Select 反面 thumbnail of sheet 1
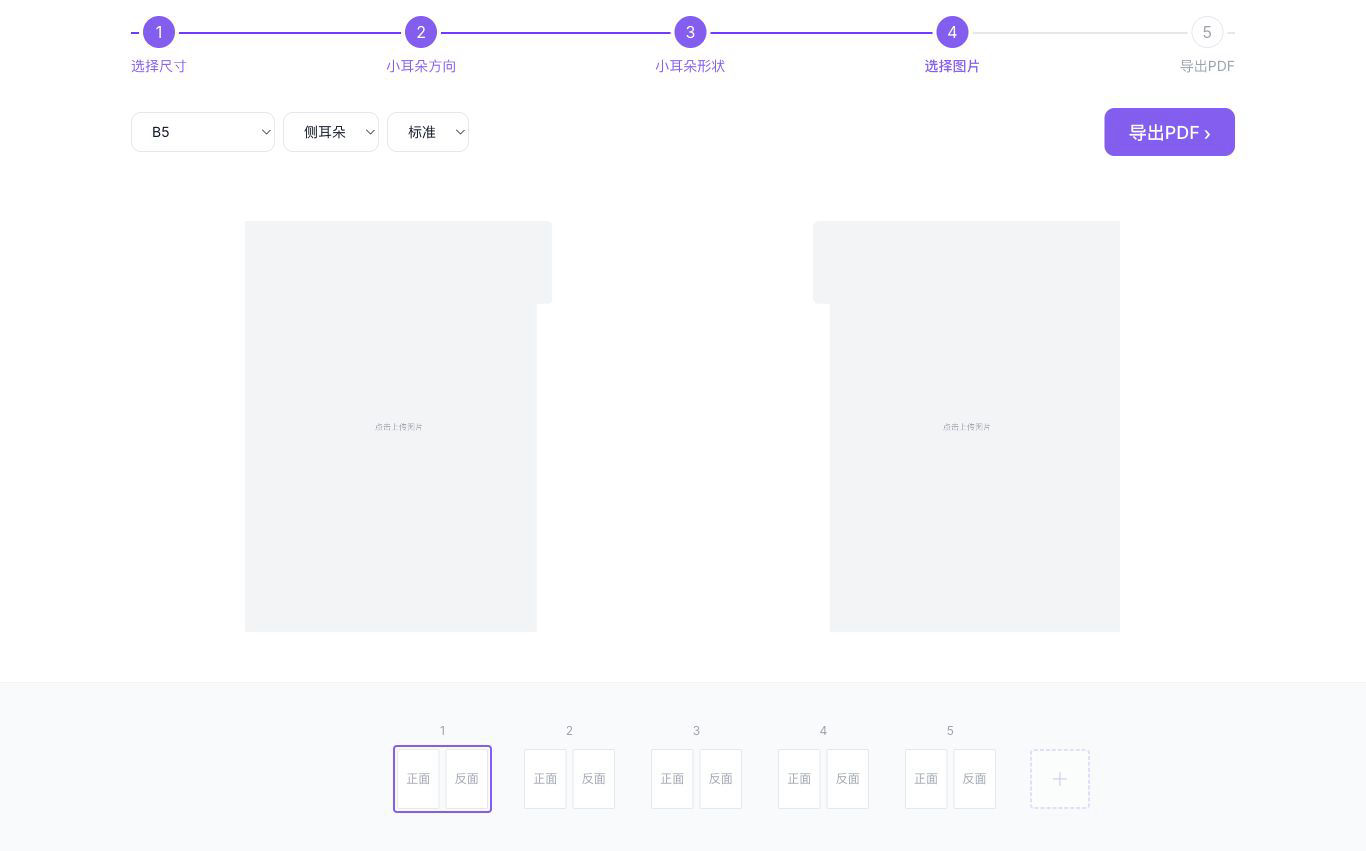Image resolution: width=1366 pixels, height=851 pixels. (x=466, y=779)
